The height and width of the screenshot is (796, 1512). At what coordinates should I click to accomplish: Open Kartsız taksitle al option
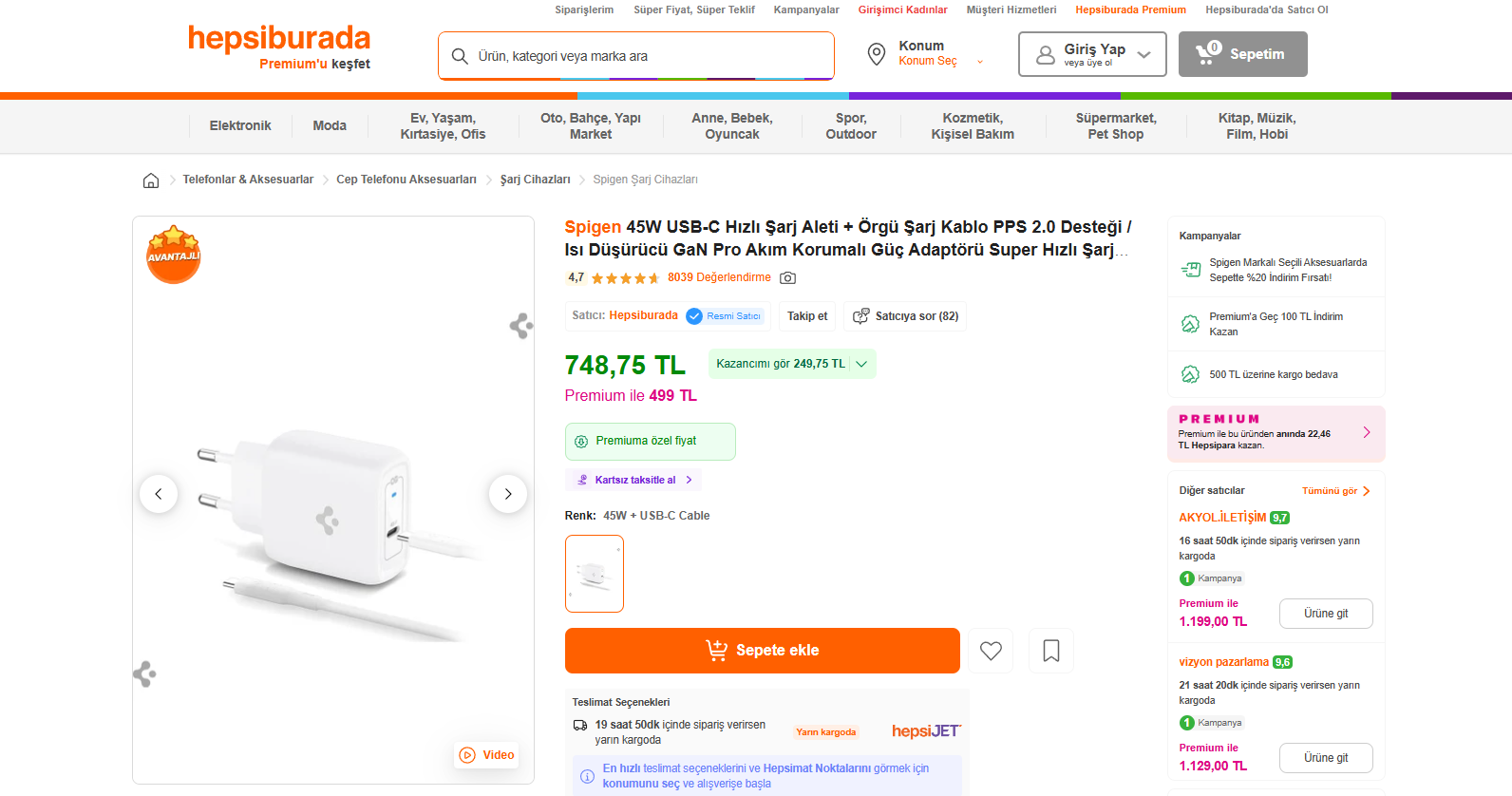point(633,480)
